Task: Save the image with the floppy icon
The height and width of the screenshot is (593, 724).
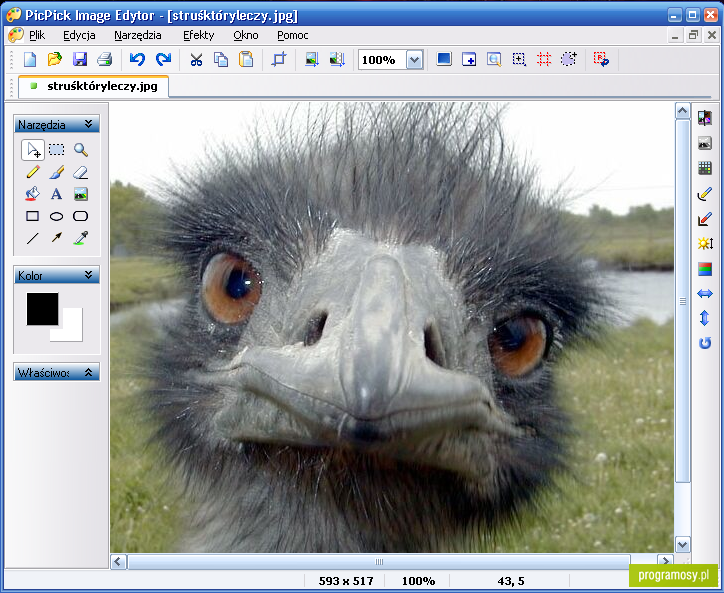Action: pyautogui.click(x=79, y=59)
